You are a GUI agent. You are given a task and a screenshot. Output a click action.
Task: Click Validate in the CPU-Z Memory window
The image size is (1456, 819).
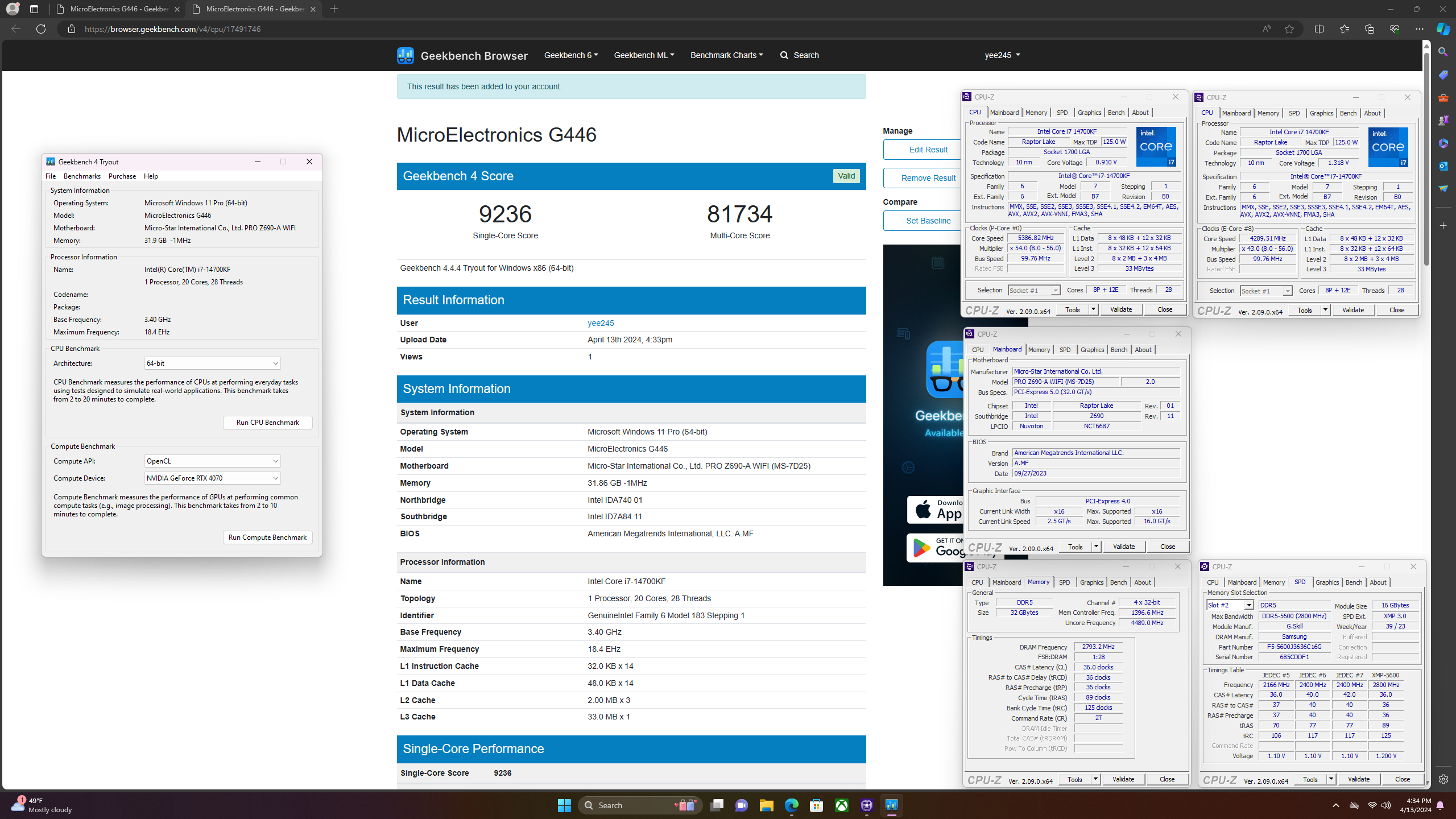pyautogui.click(x=1123, y=779)
